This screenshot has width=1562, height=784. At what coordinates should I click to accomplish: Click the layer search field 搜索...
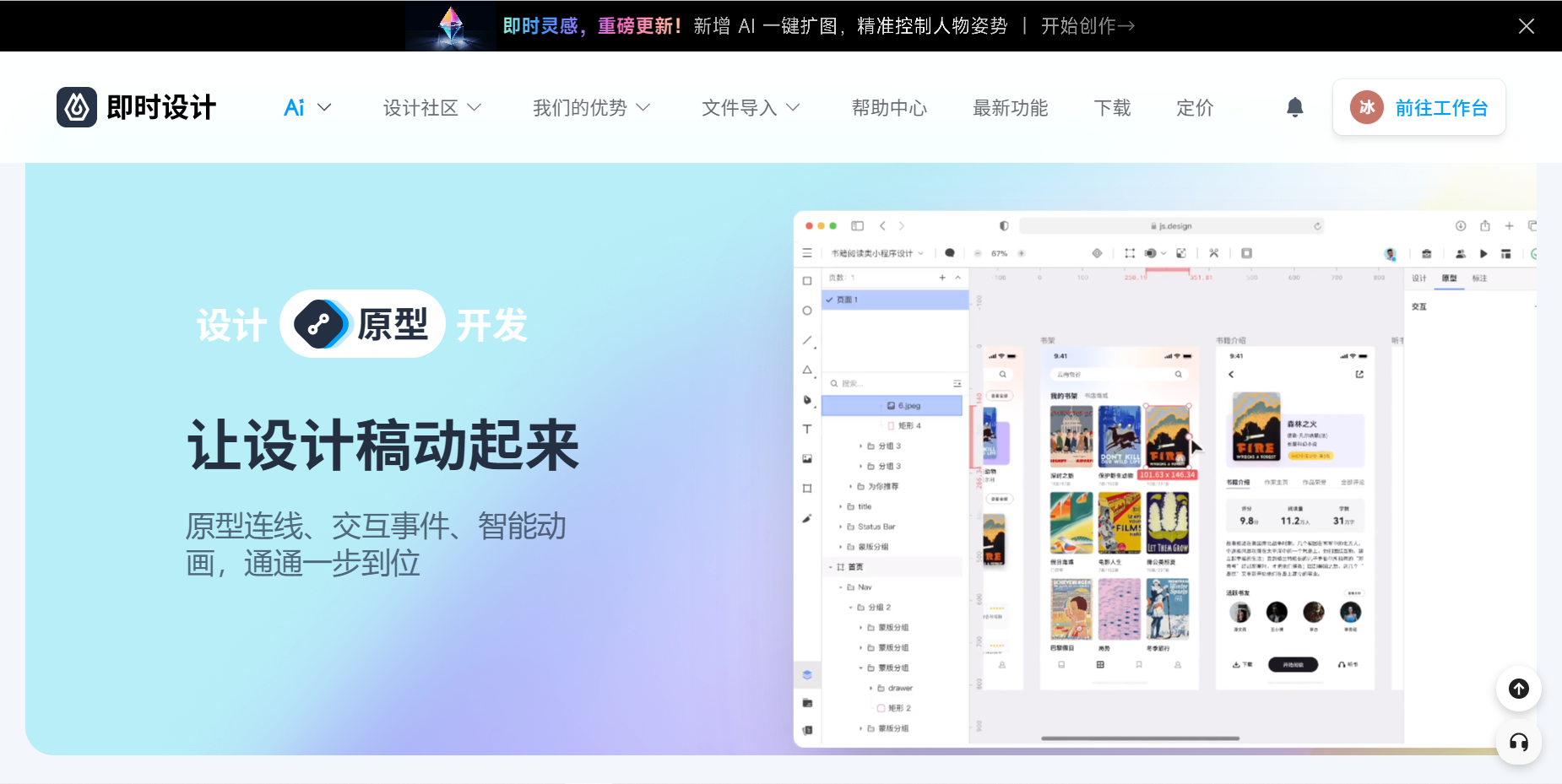pos(888,383)
